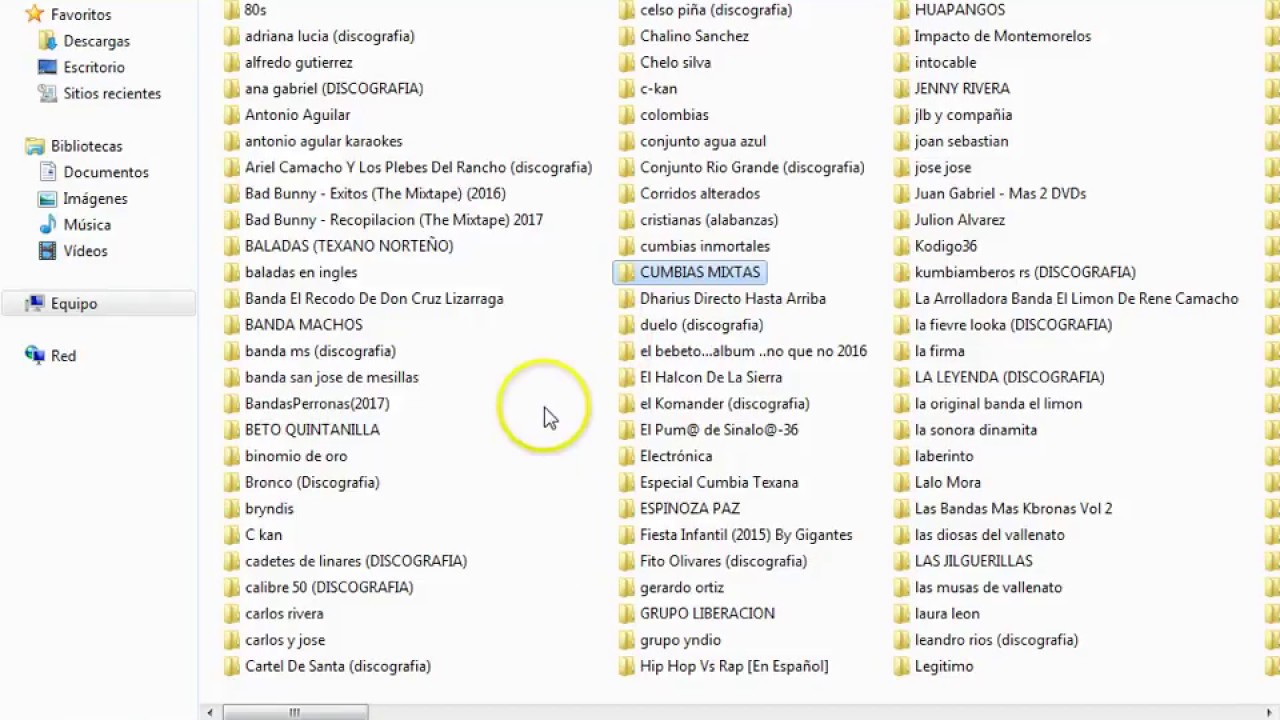Open the Música library
The height and width of the screenshot is (720, 1280).
coord(87,224)
